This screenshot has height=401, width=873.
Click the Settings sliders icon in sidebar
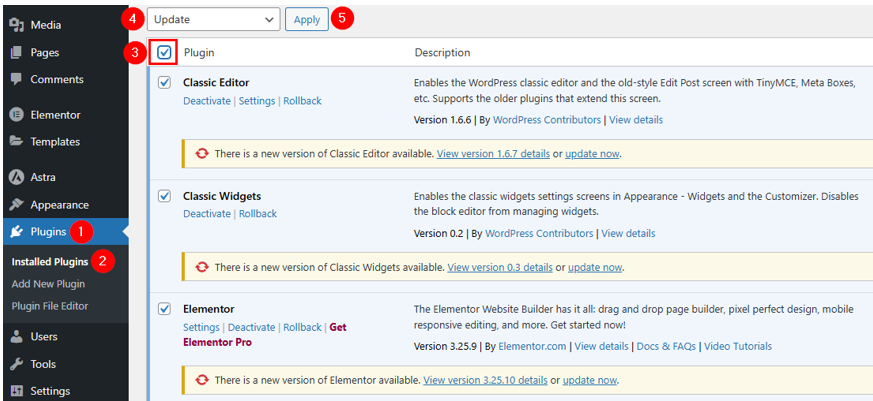click(17, 390)
